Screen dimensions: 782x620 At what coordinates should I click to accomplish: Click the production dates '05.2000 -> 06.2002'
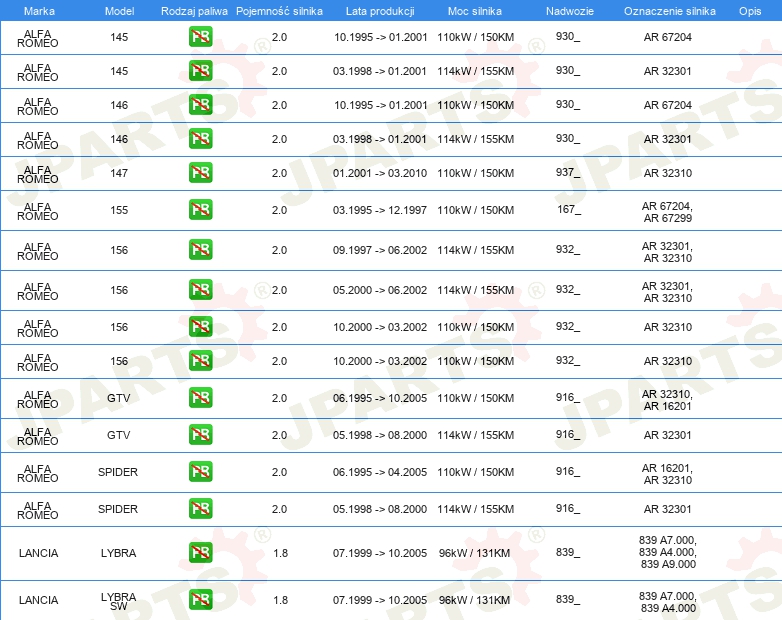tap(380, 290)
